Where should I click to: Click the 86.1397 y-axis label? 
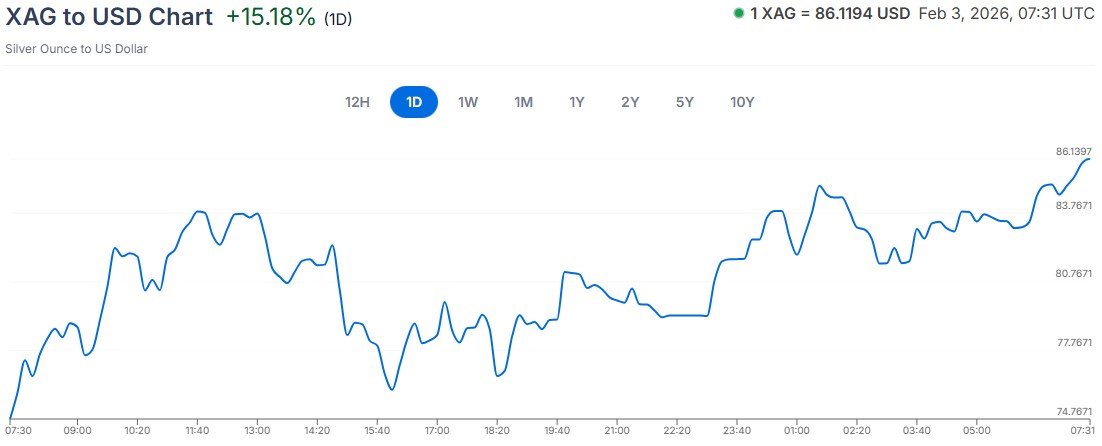point(1074,151)
